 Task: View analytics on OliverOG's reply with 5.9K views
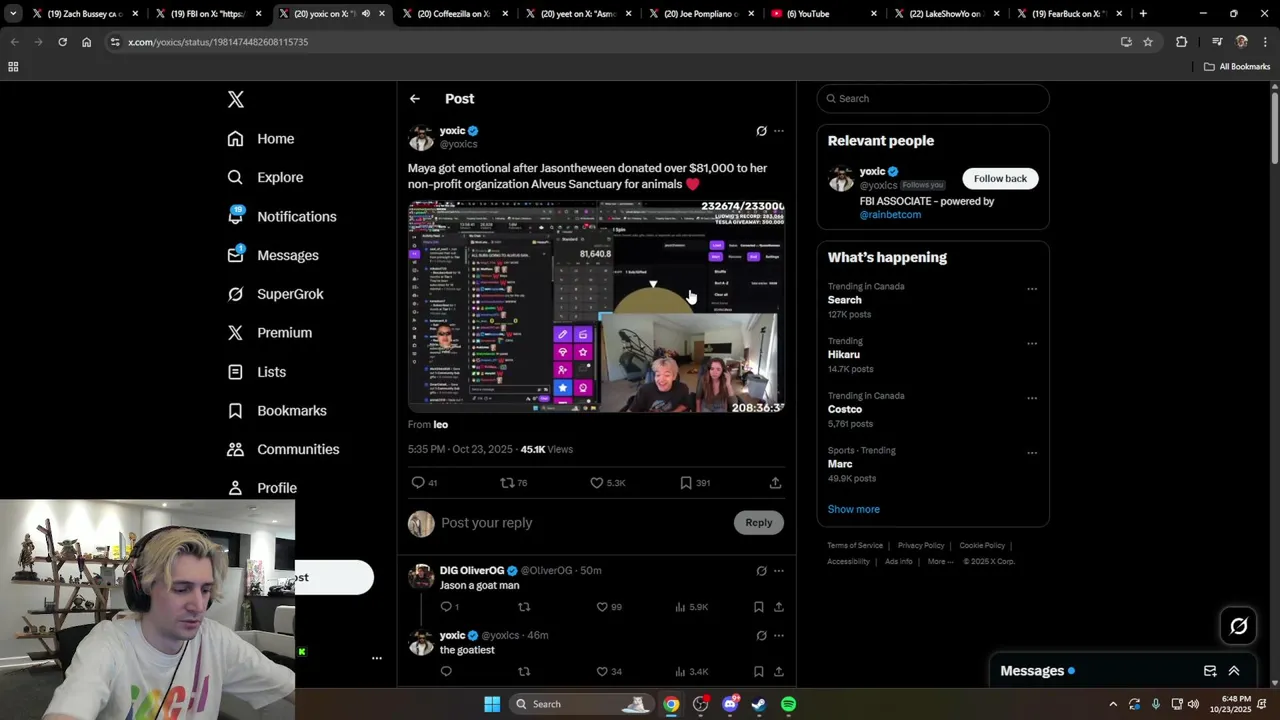pyautogui.click(x=692, y=607)
